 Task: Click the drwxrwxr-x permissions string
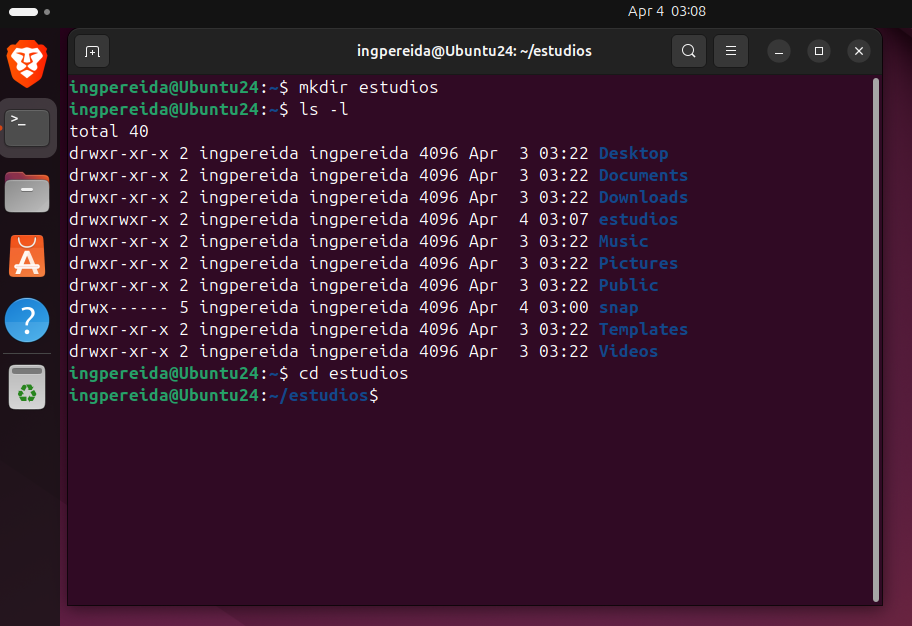119,219
